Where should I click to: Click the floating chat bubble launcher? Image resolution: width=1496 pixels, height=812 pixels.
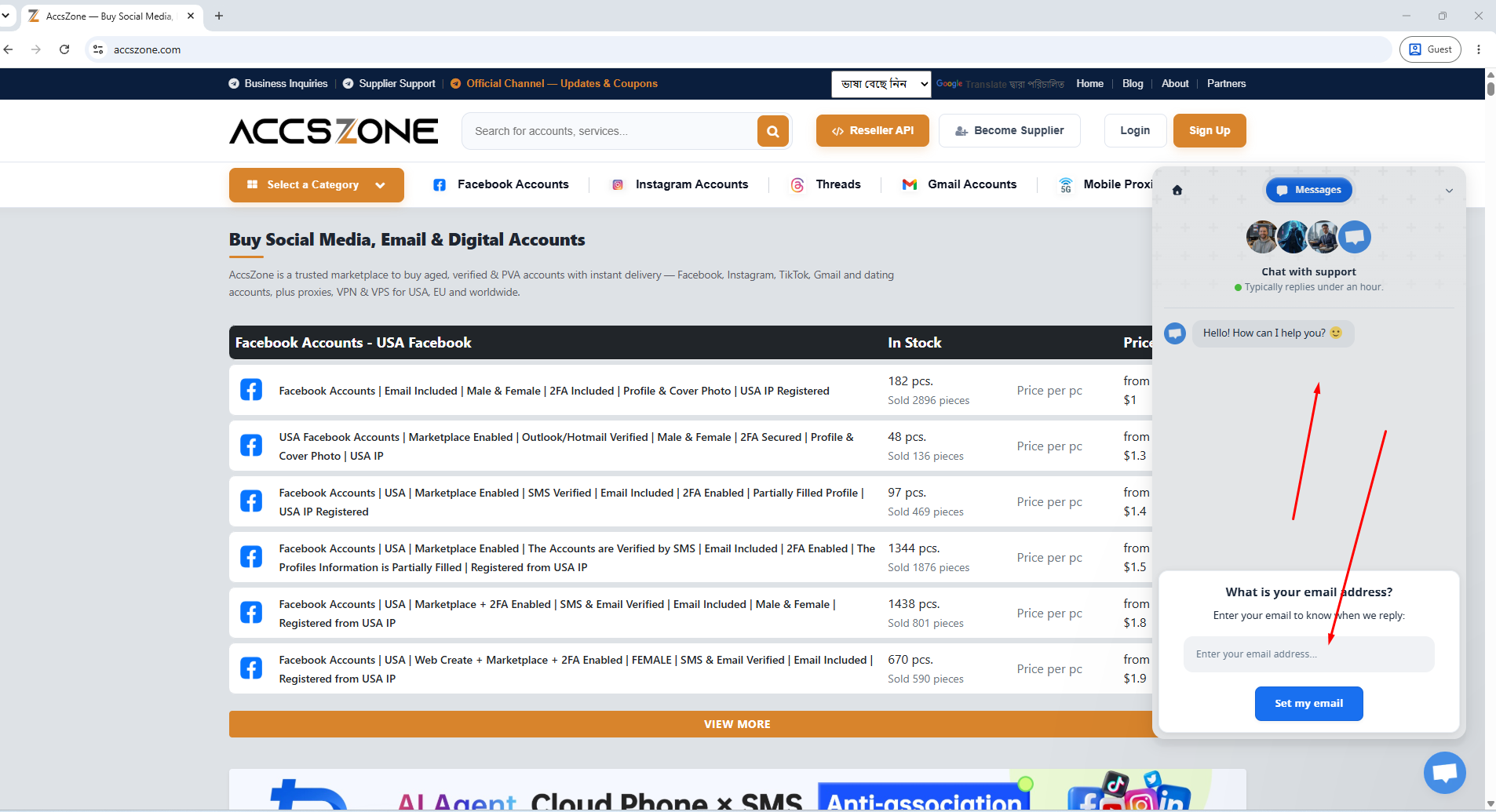[x=1444, y=773]
